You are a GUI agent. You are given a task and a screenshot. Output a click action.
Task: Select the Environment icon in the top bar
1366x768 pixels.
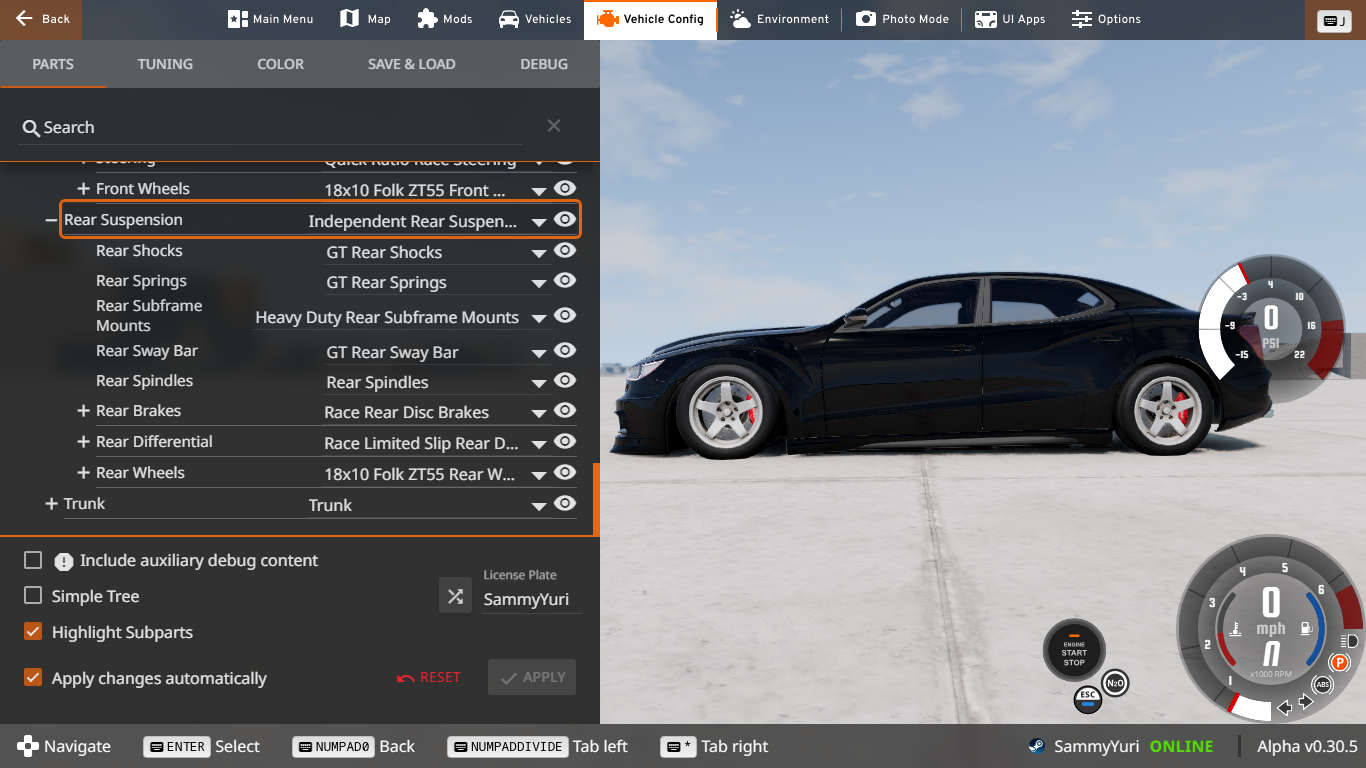click(x=779, y=18)
